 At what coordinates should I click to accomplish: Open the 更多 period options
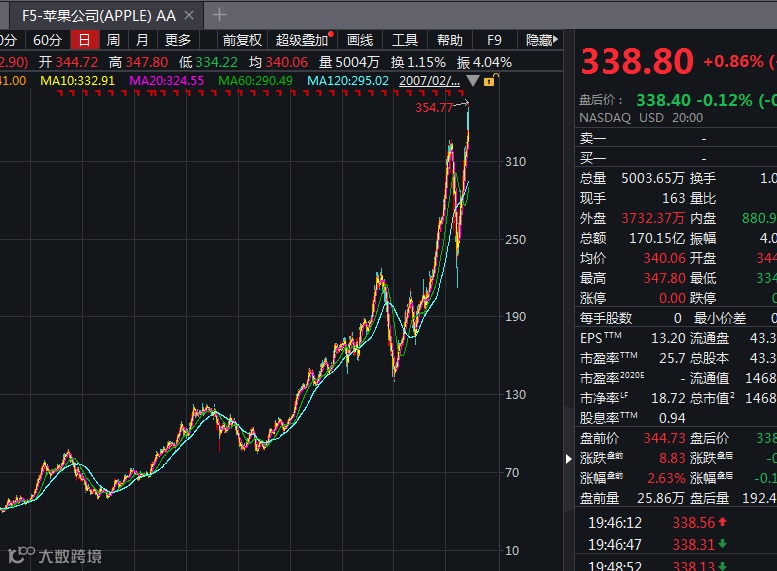coord(178,40)
